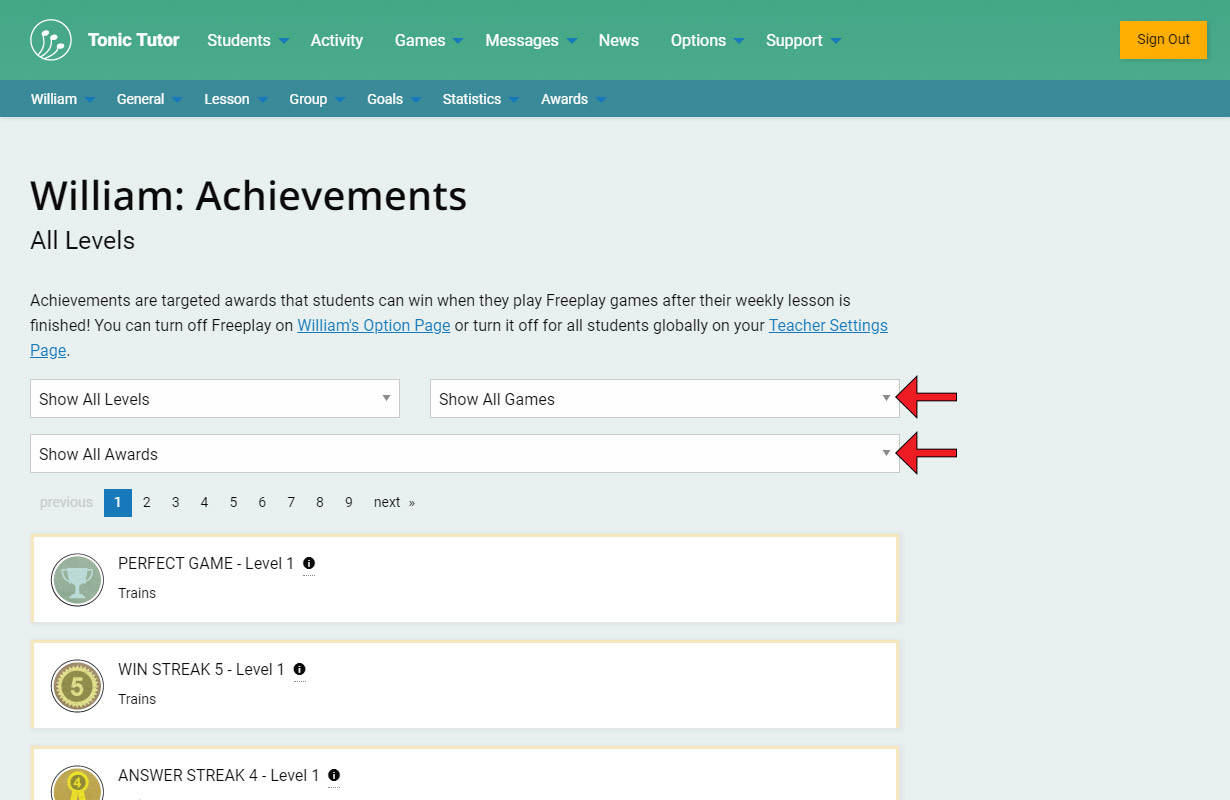Click the Perfect Game trophy badge

(x=77, y=580)
